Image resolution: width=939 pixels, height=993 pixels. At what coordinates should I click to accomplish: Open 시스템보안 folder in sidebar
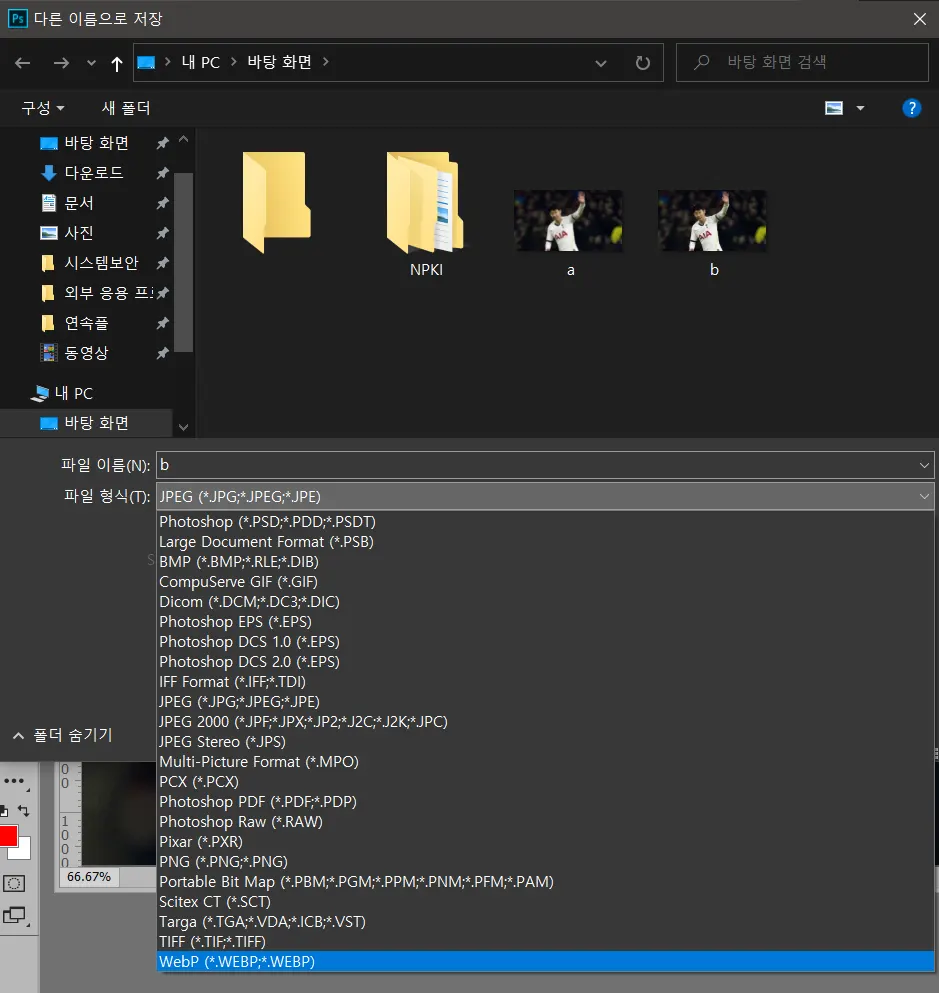click(x=101, y=263)
